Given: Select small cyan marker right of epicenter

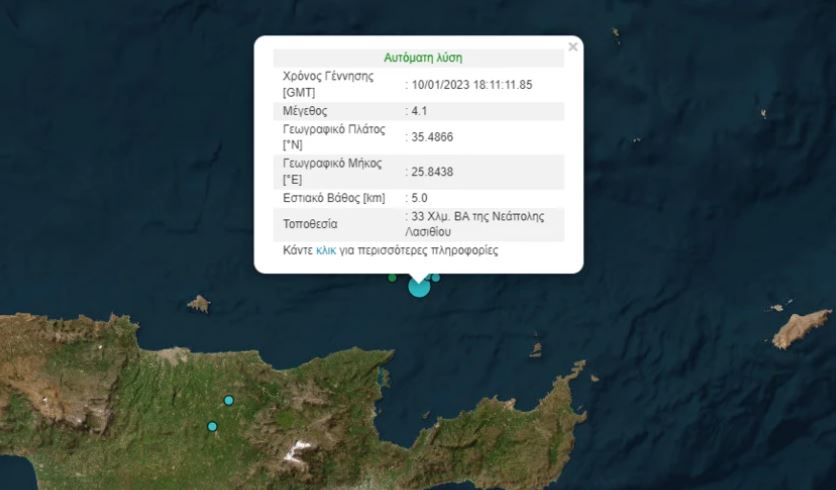Looking at the screenshot, I should tap(436, 277).
